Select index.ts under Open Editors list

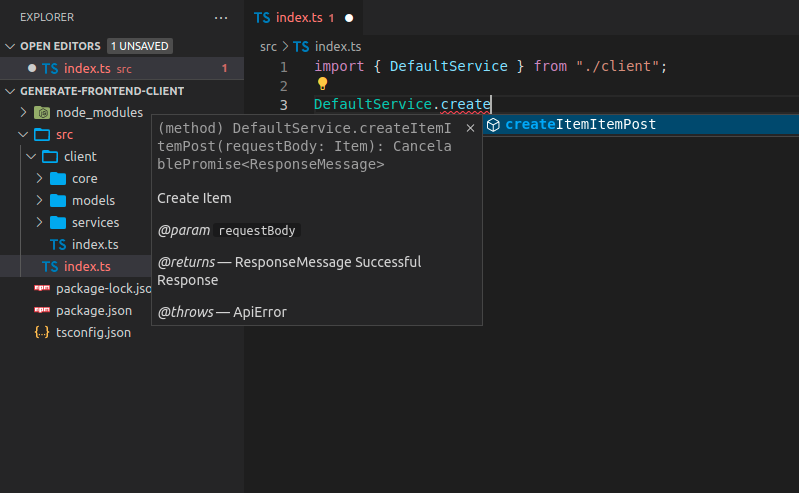[87, 68]
